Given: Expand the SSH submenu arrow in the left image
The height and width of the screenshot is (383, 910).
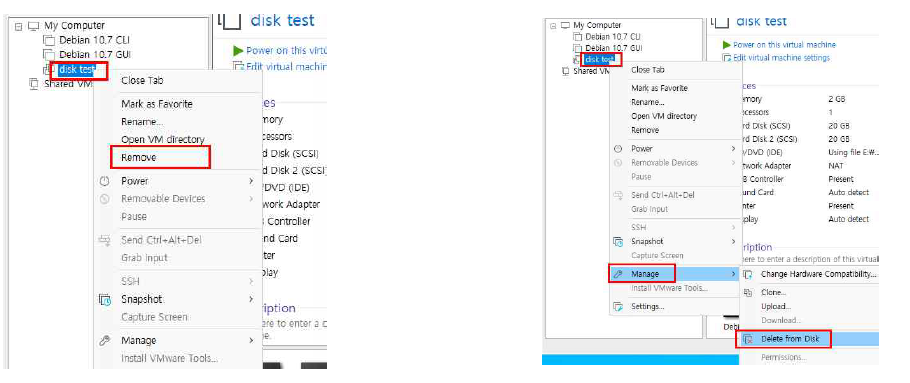Looking at the screenshot, I should coord(251,281).
